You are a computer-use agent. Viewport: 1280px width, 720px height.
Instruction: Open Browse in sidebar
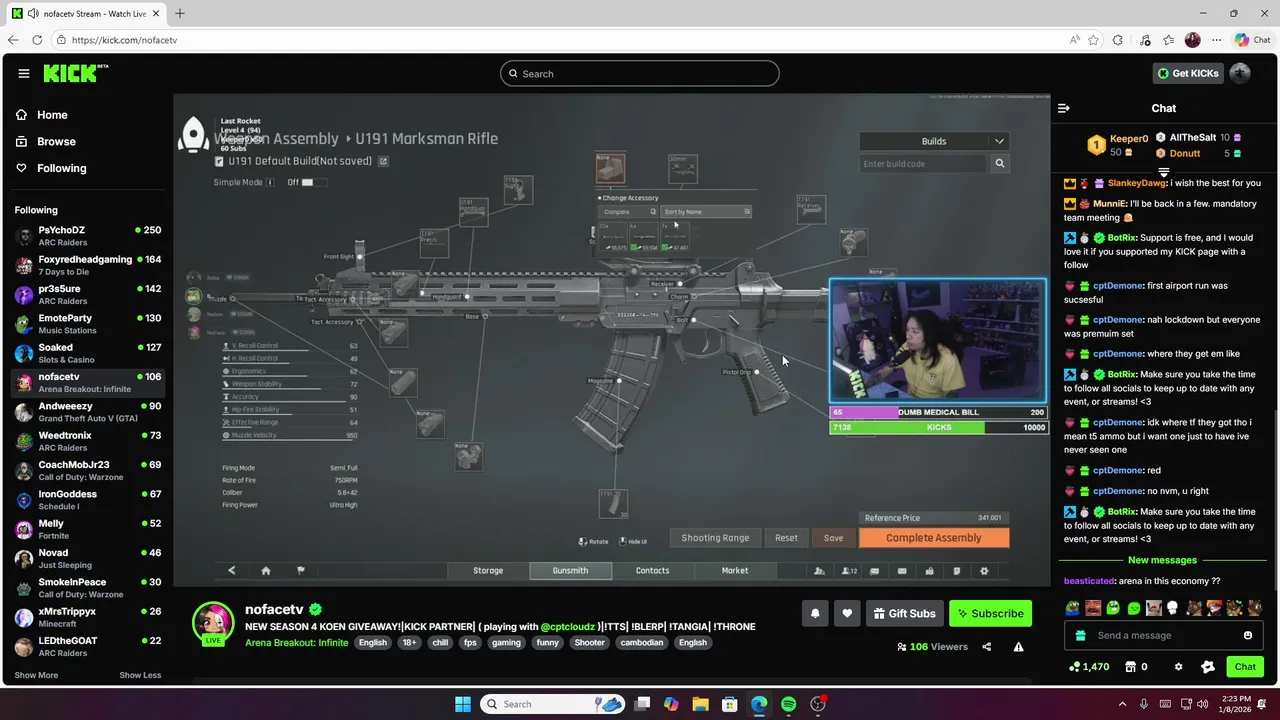(46, 141)
